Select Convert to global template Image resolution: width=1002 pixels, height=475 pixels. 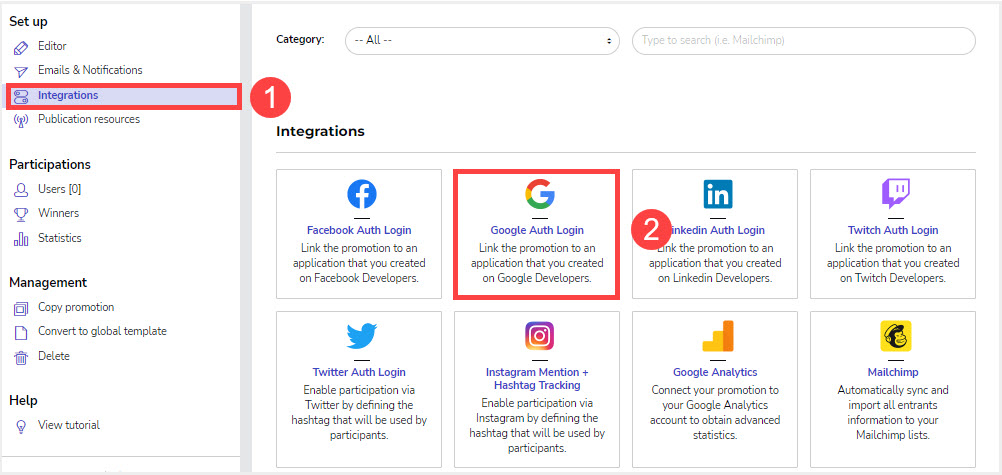pyautogui.click(x=102, y=331)
